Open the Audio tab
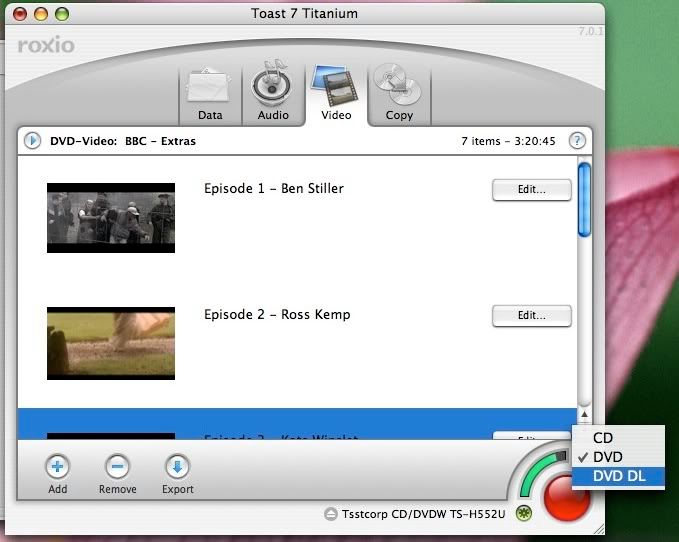Image resolution: width=679 pixels, height=542 pixels. coord(273,91)
